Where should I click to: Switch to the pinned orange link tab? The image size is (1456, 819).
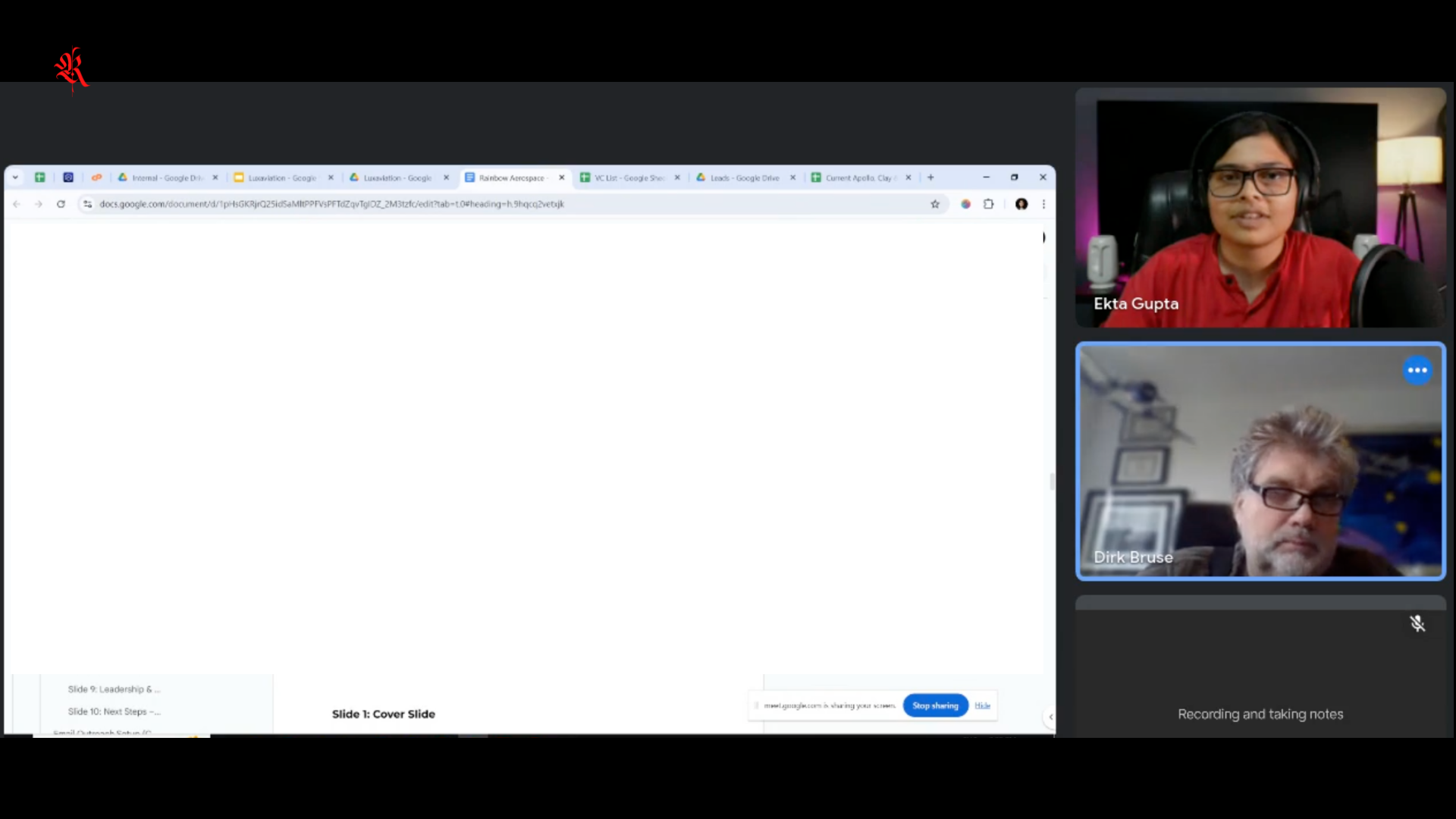point(96,177)
